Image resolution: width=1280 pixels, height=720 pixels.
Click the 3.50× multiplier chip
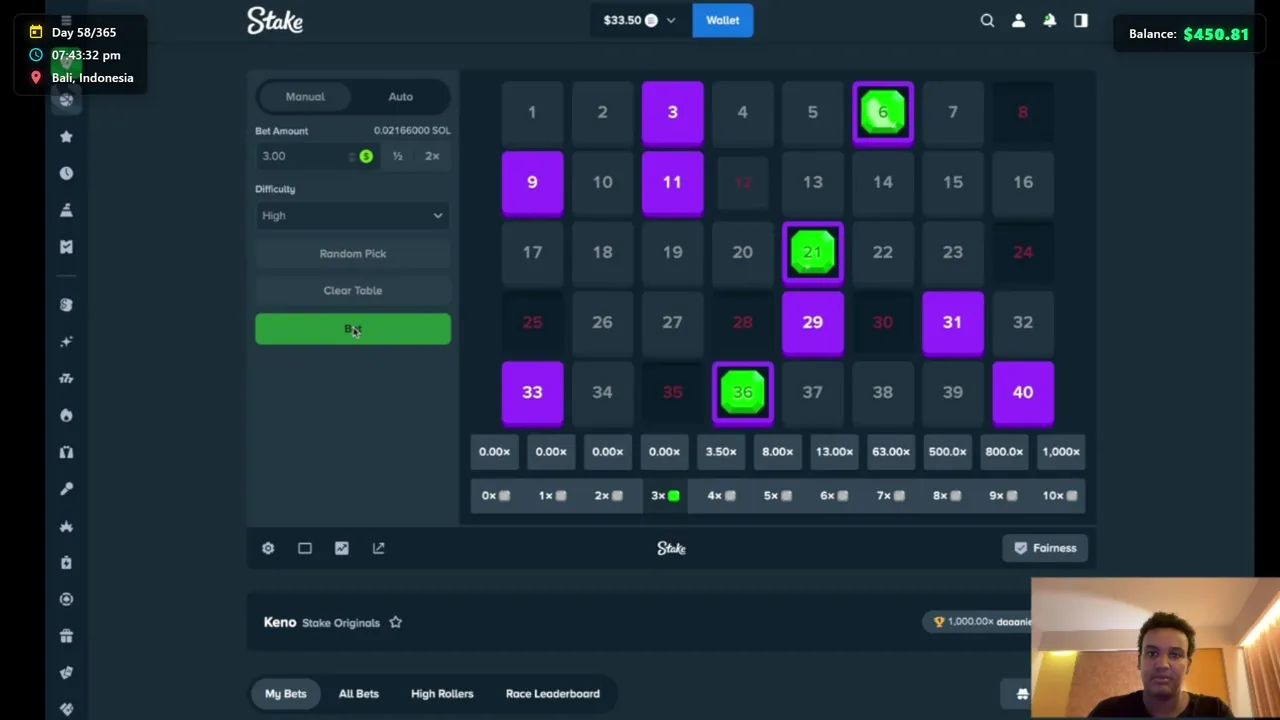tap(721, 452)
